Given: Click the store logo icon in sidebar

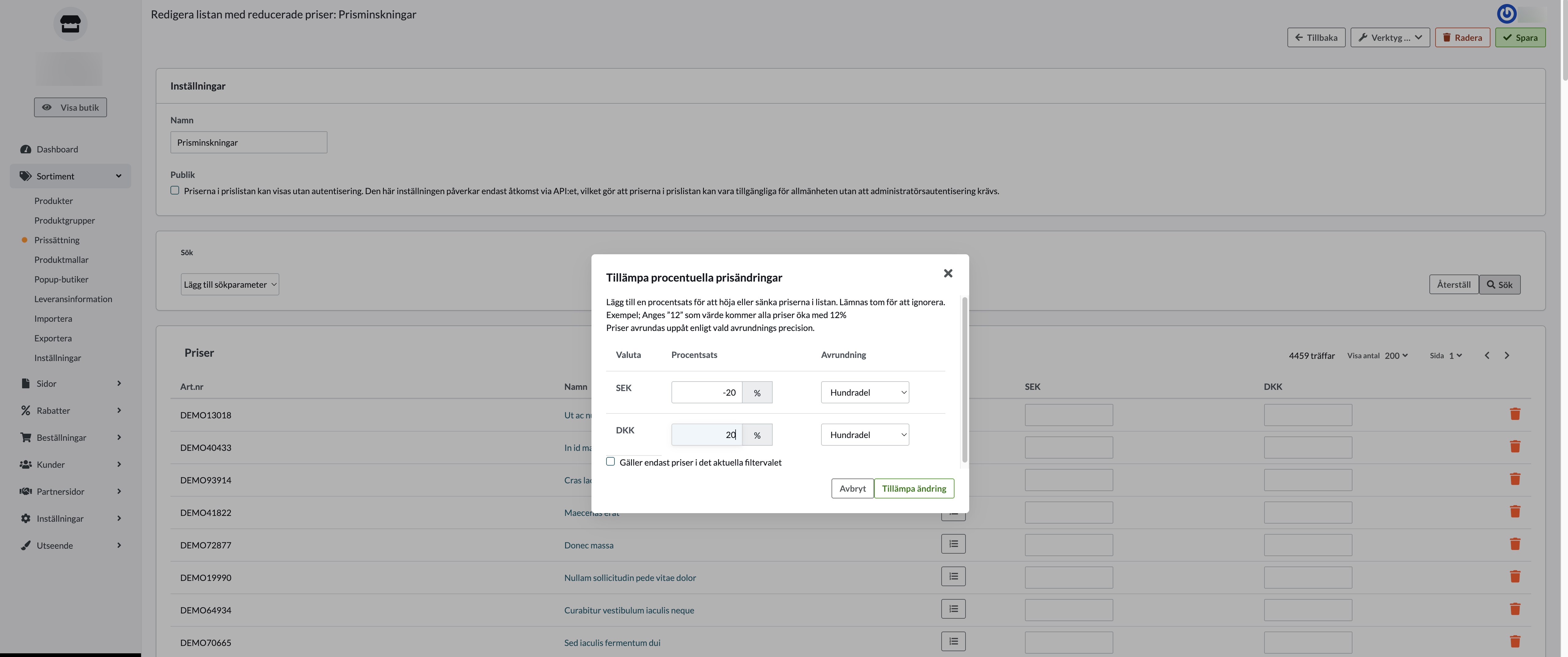Looking at the screenshot, I should (71, 24).
